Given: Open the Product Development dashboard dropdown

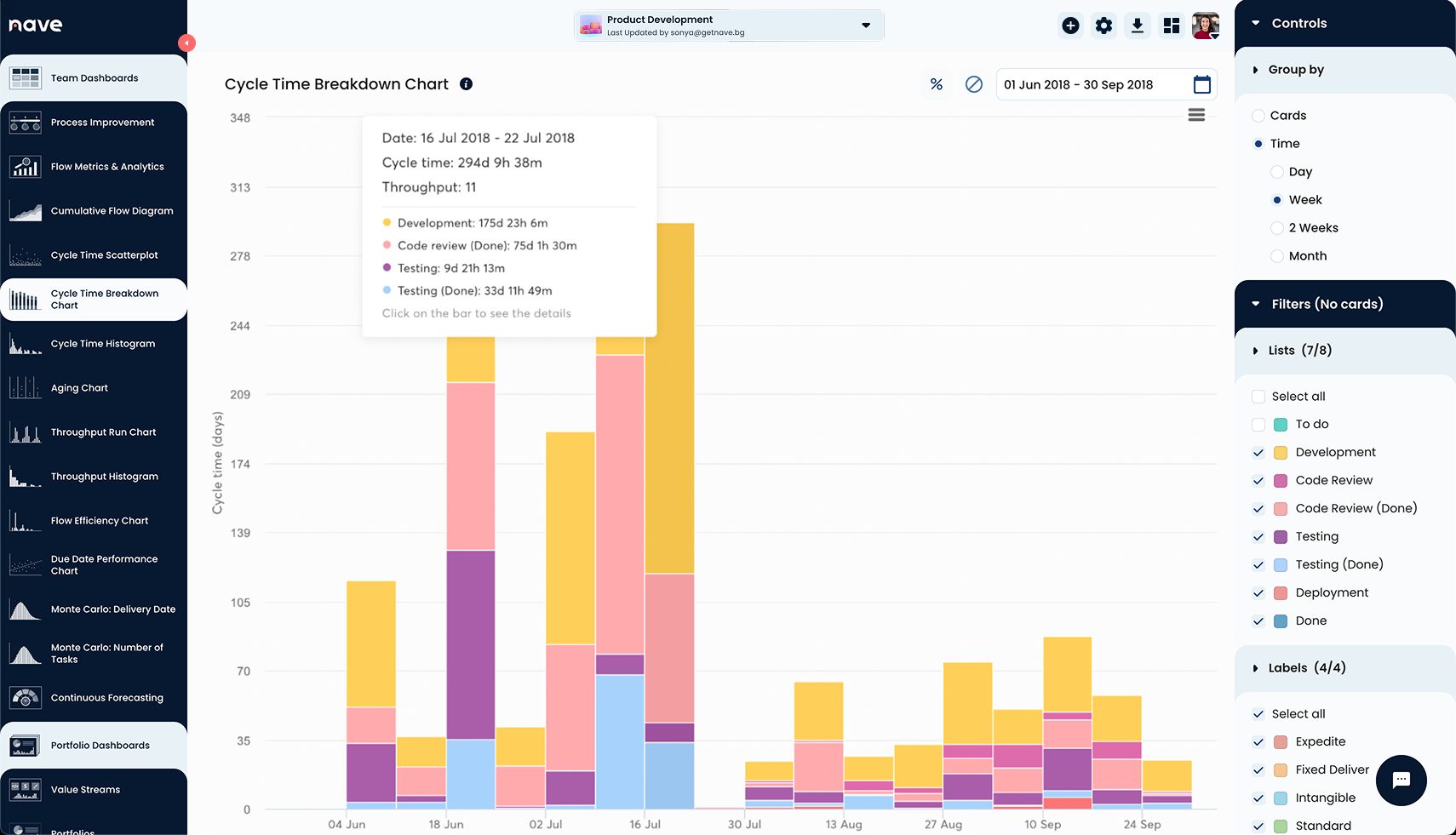Looking at the screenshot, I should 867,25.
